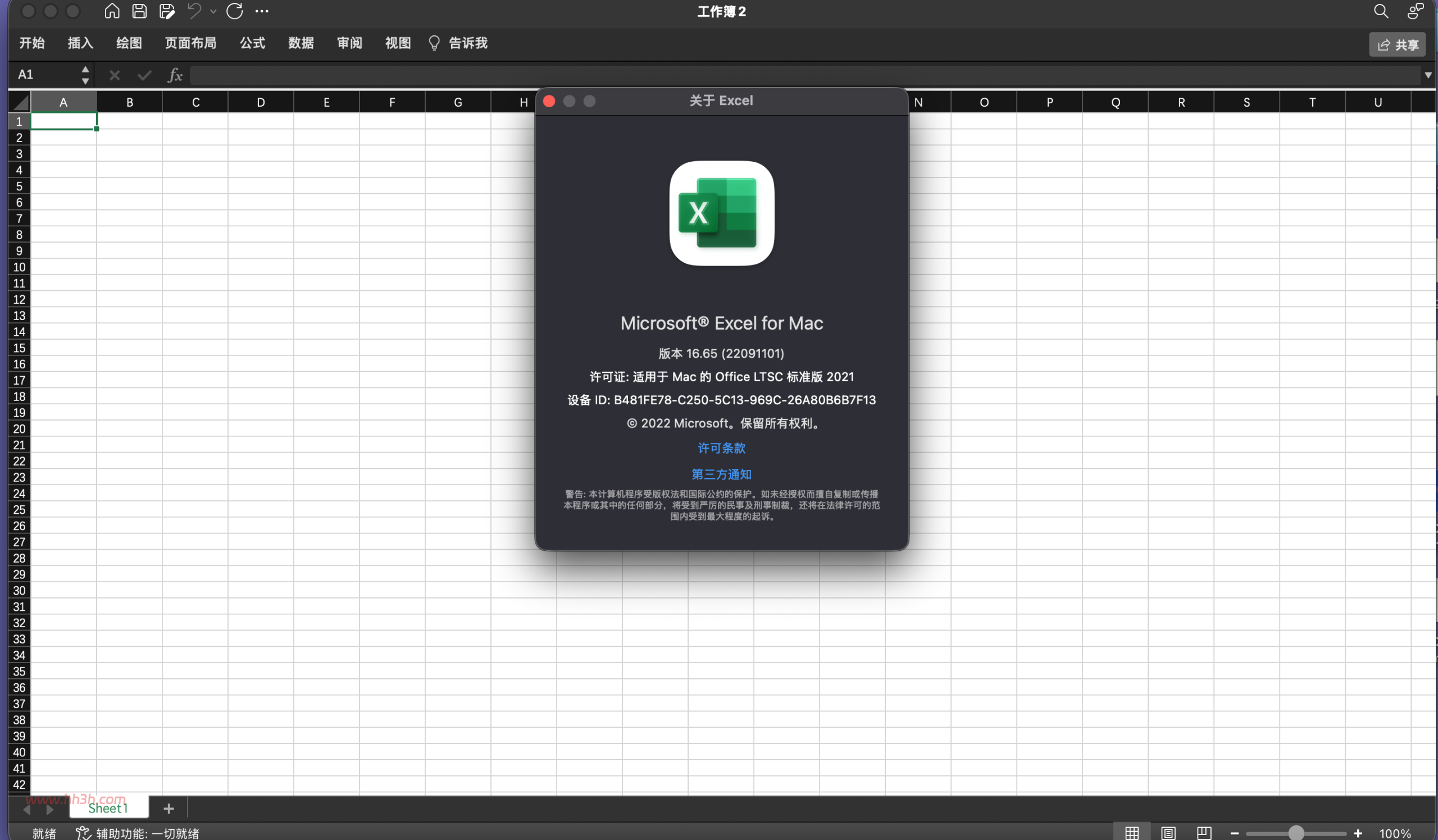Open the Undo history dropdown arrow

click(213, 11)
